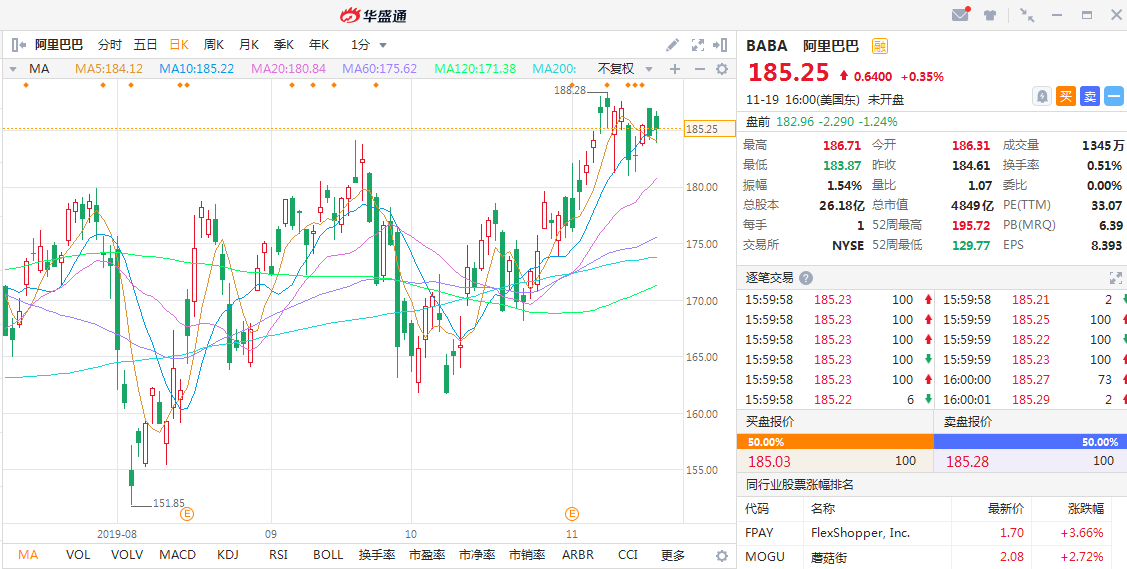1127x569 pixels.
Task: Set a price alert bell
Action: [1042, 96]
